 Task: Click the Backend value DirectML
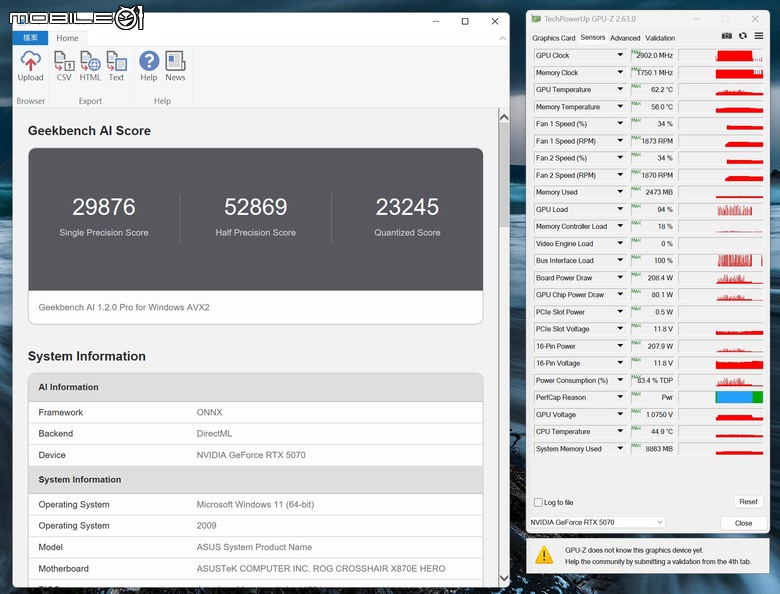pyautogui.click(x=214, y=434)
